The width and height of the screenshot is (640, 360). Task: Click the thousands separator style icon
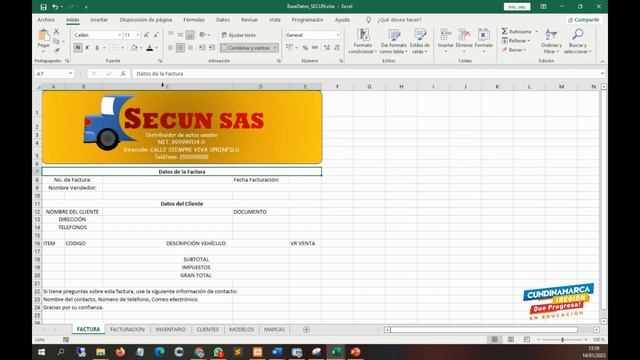(315, 48)
